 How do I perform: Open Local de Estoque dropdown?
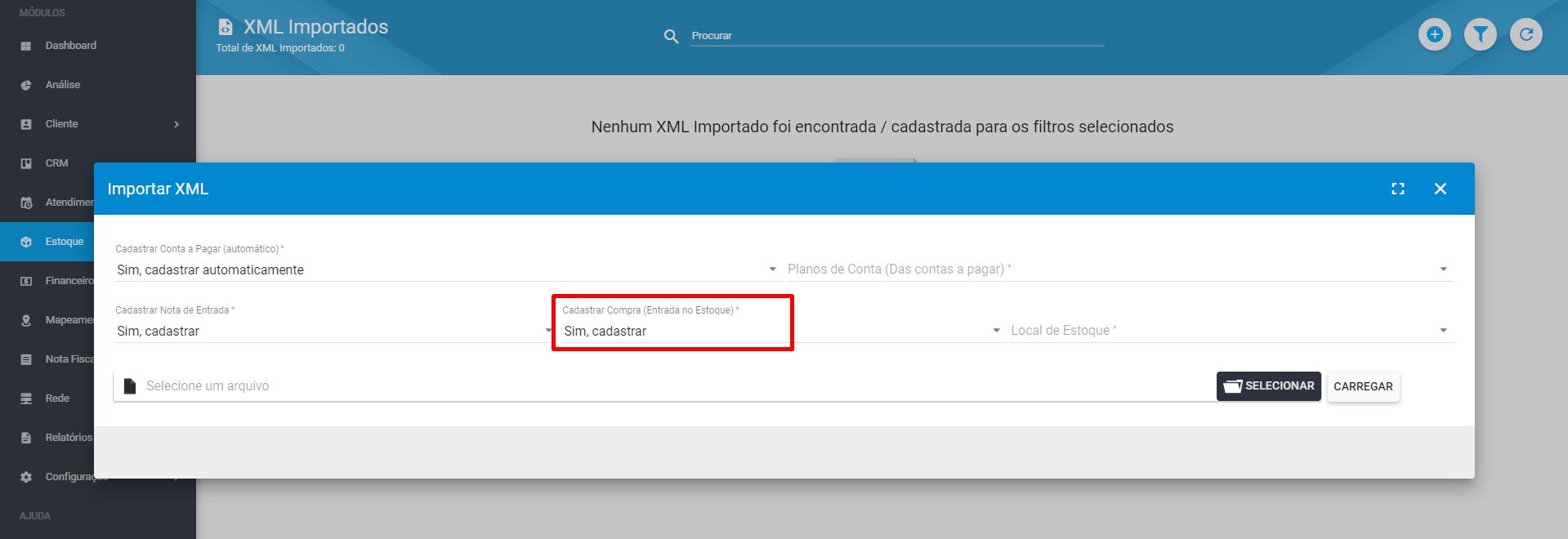(x=1231, y=330)
